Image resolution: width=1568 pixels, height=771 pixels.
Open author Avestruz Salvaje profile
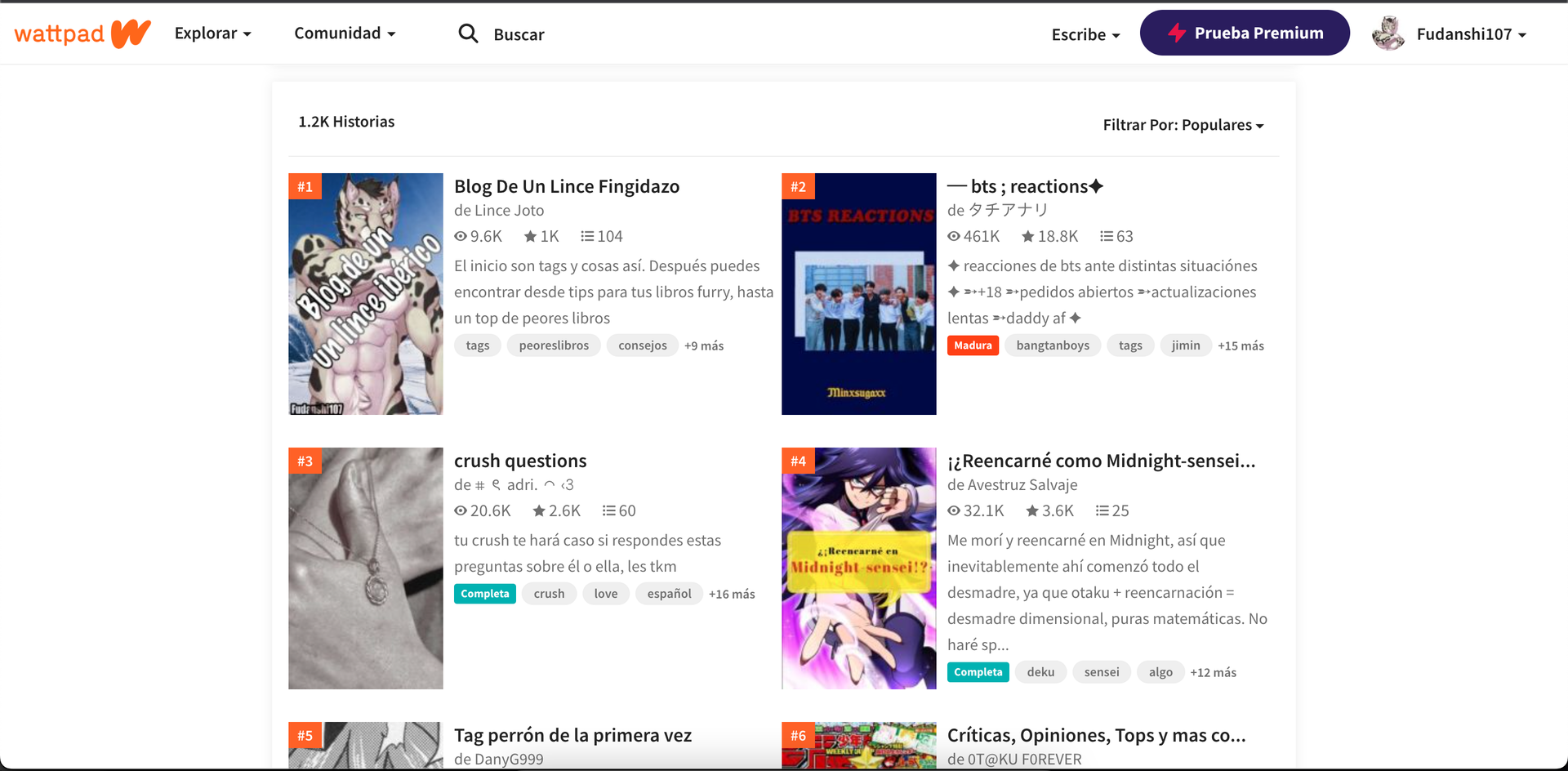[1022, 484]
